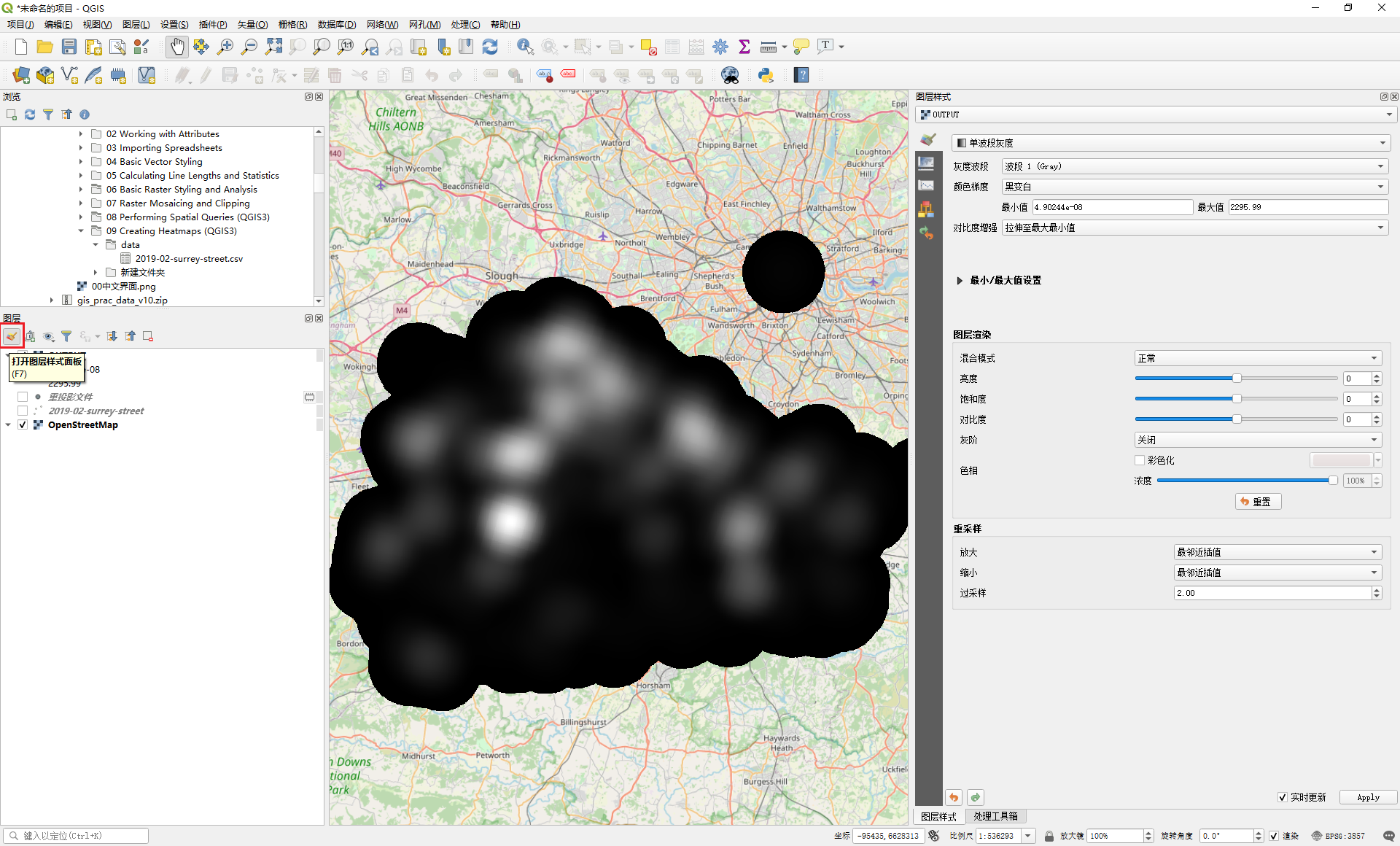Enable the 2019-02-surrey-street layer checkbox
Viewport: 1400px width, 846px height.
23,411
